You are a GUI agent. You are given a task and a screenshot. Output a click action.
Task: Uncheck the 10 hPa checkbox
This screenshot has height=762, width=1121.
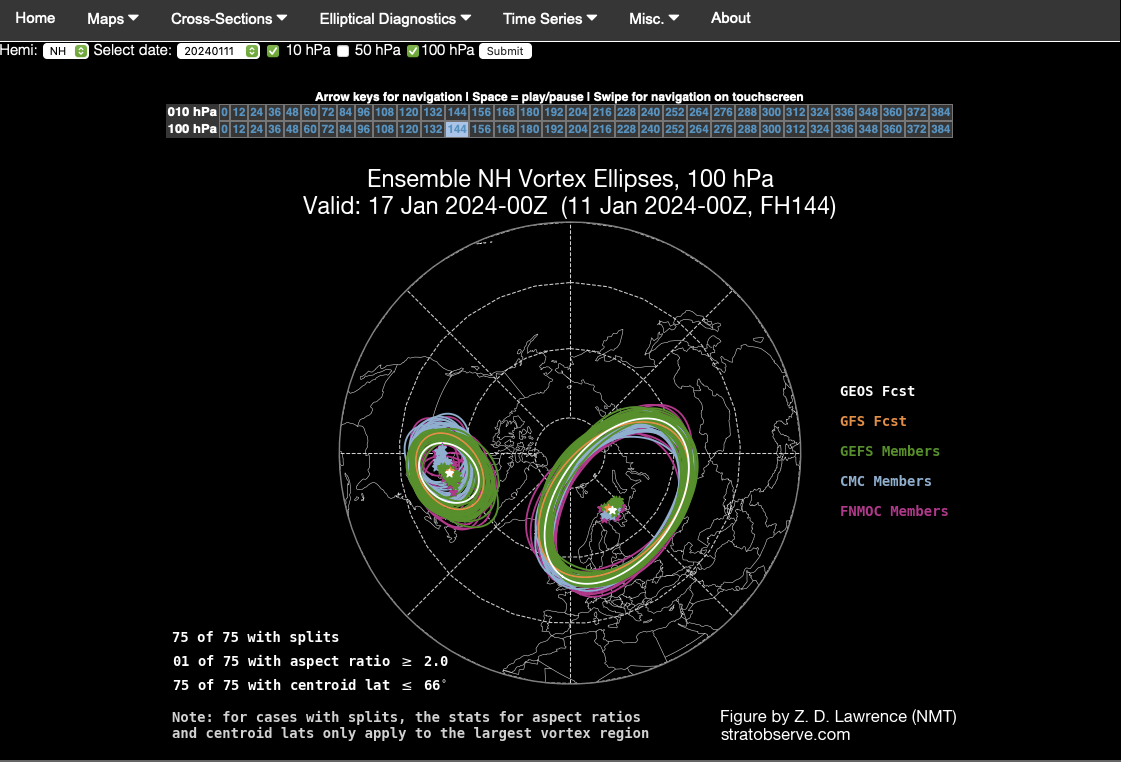tap(273, 51)
